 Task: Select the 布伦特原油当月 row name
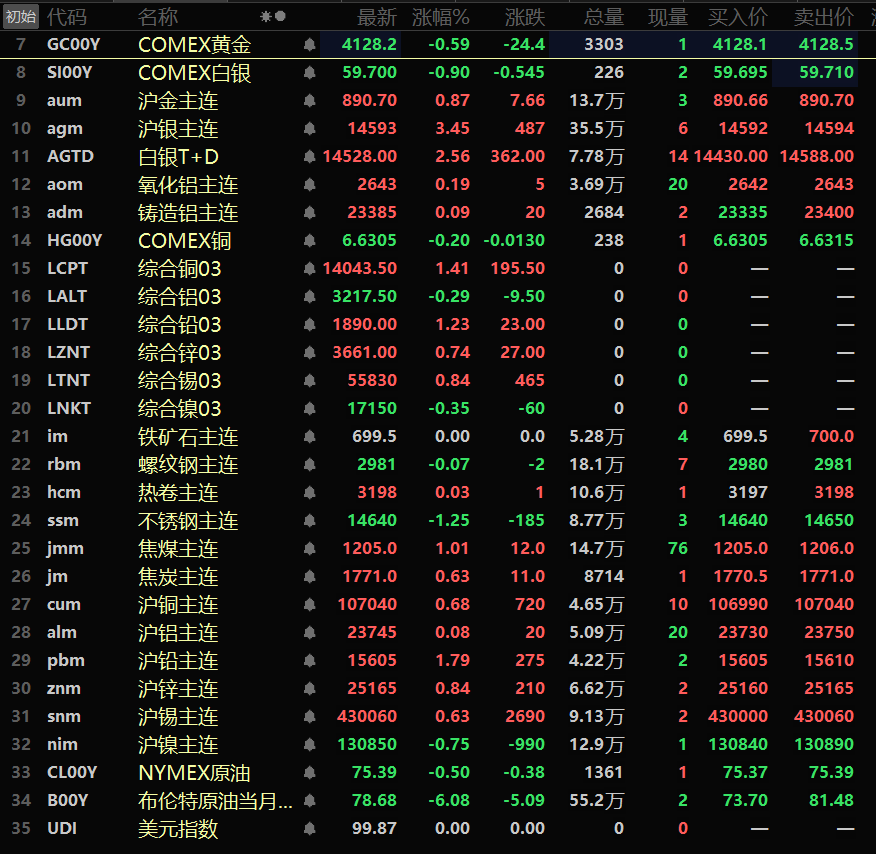215,801
